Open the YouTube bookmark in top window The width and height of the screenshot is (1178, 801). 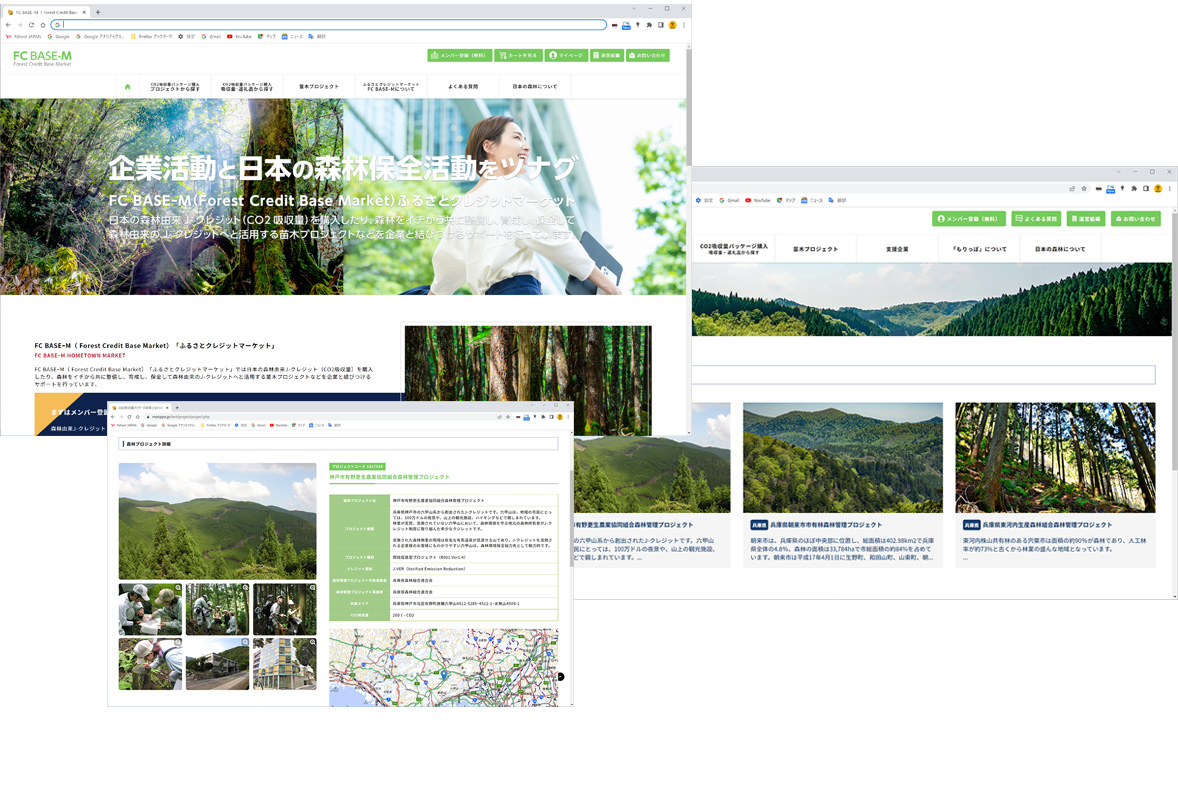pos(240,37)
